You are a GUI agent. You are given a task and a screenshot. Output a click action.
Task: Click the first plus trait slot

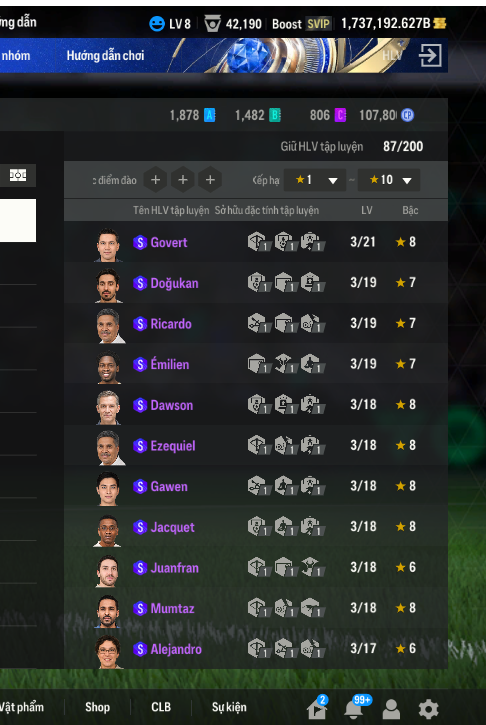coord(155,180)
